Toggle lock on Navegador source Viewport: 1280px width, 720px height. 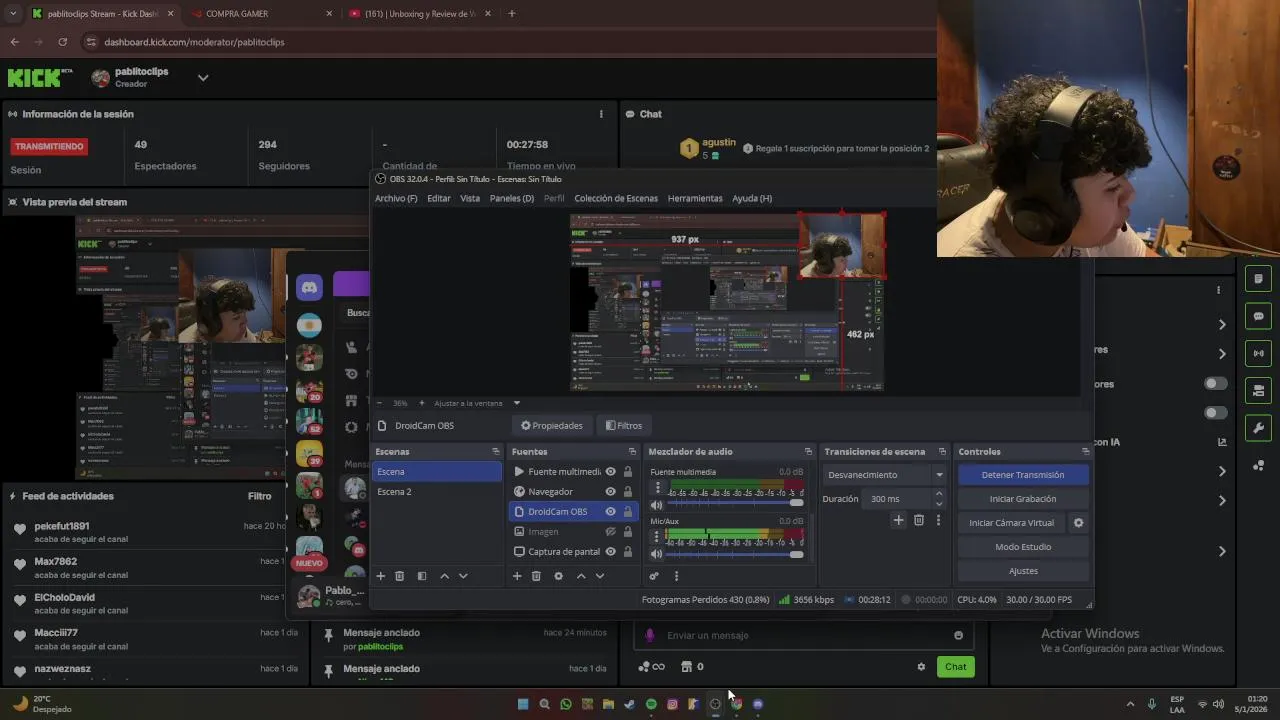[x=627, y=492]
